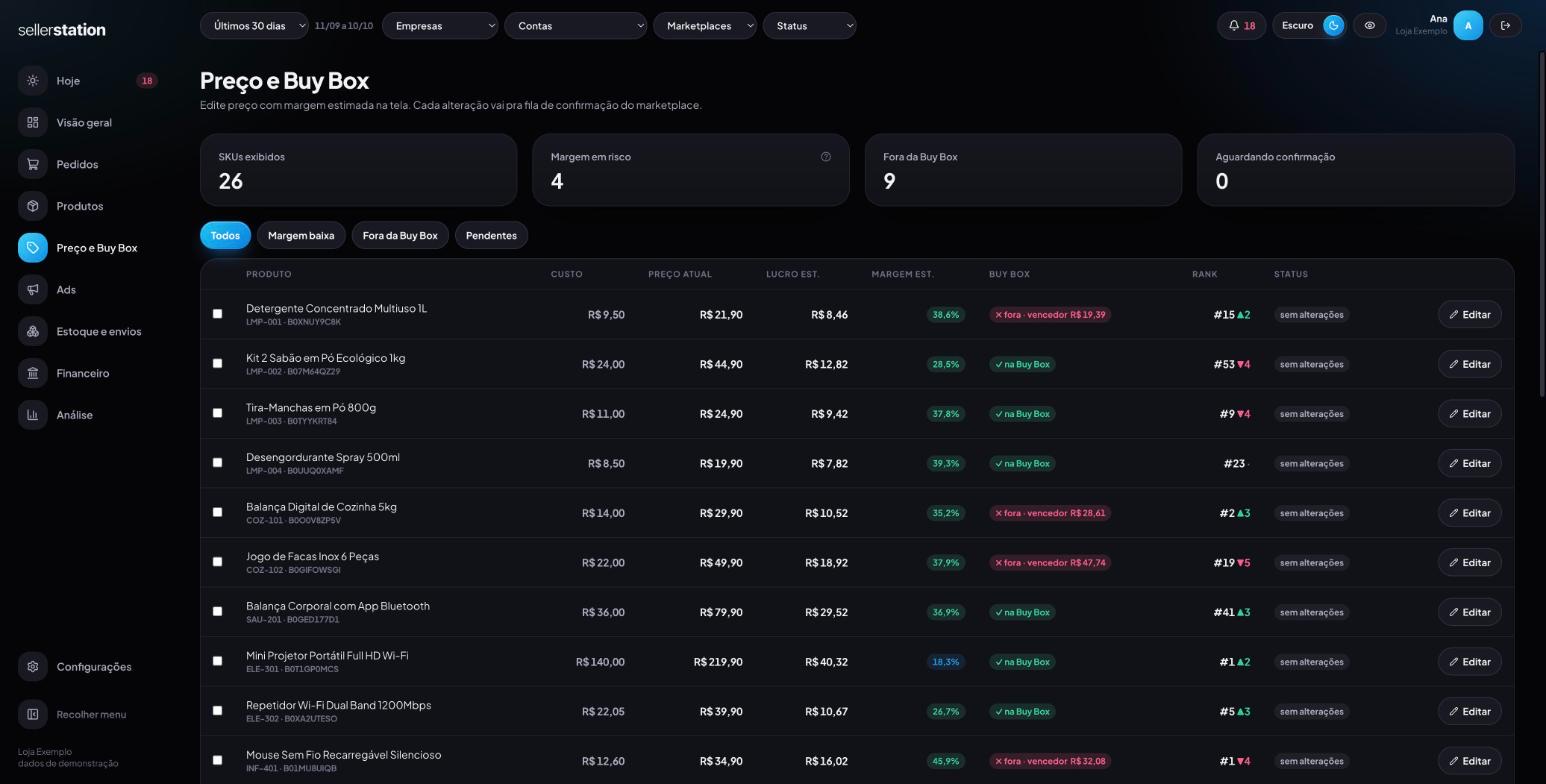Open Ads via megaphone icon
The image size is (1546, 784).
33,290
